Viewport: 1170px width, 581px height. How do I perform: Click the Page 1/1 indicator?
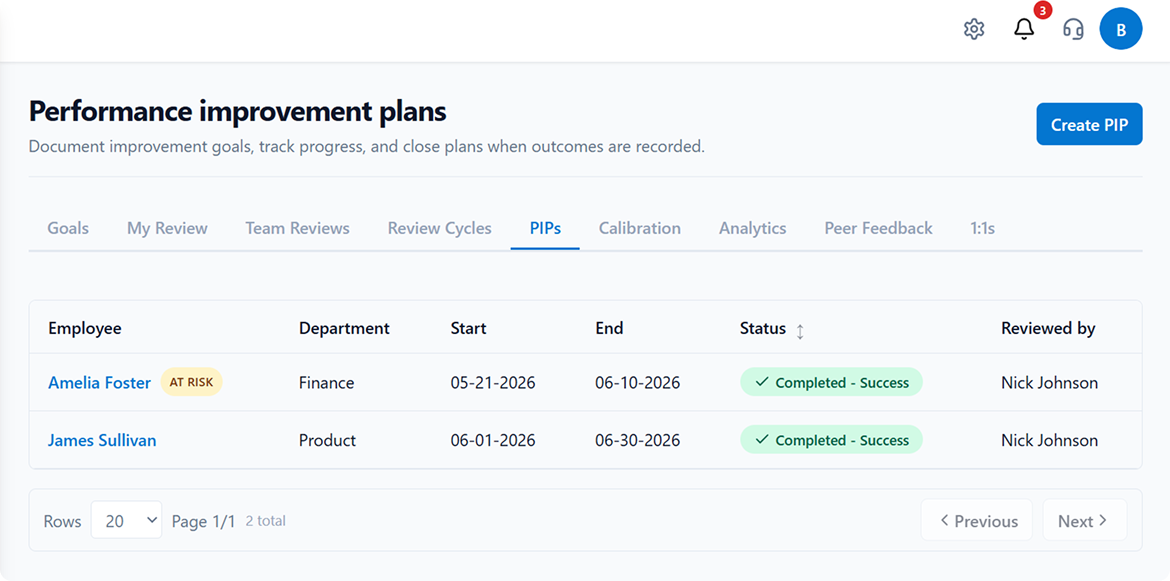point(203,521)
